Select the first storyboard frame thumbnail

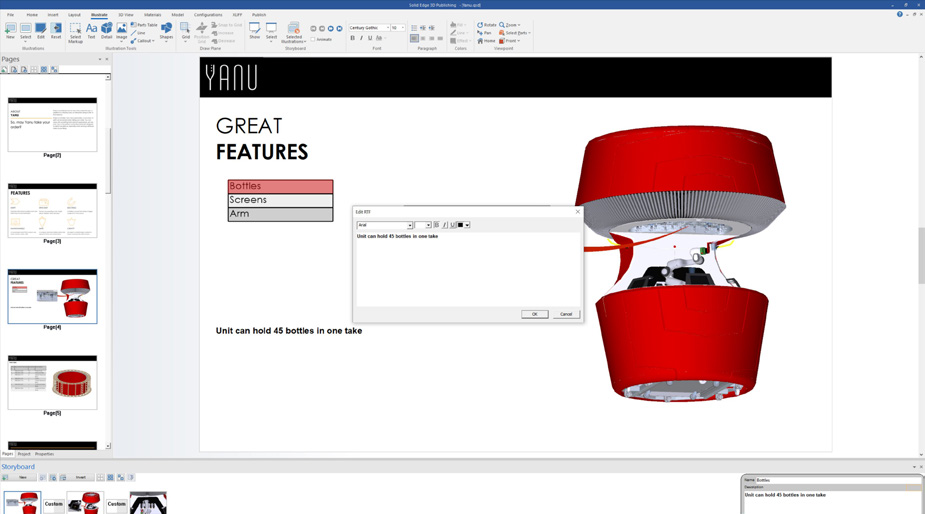22,503
